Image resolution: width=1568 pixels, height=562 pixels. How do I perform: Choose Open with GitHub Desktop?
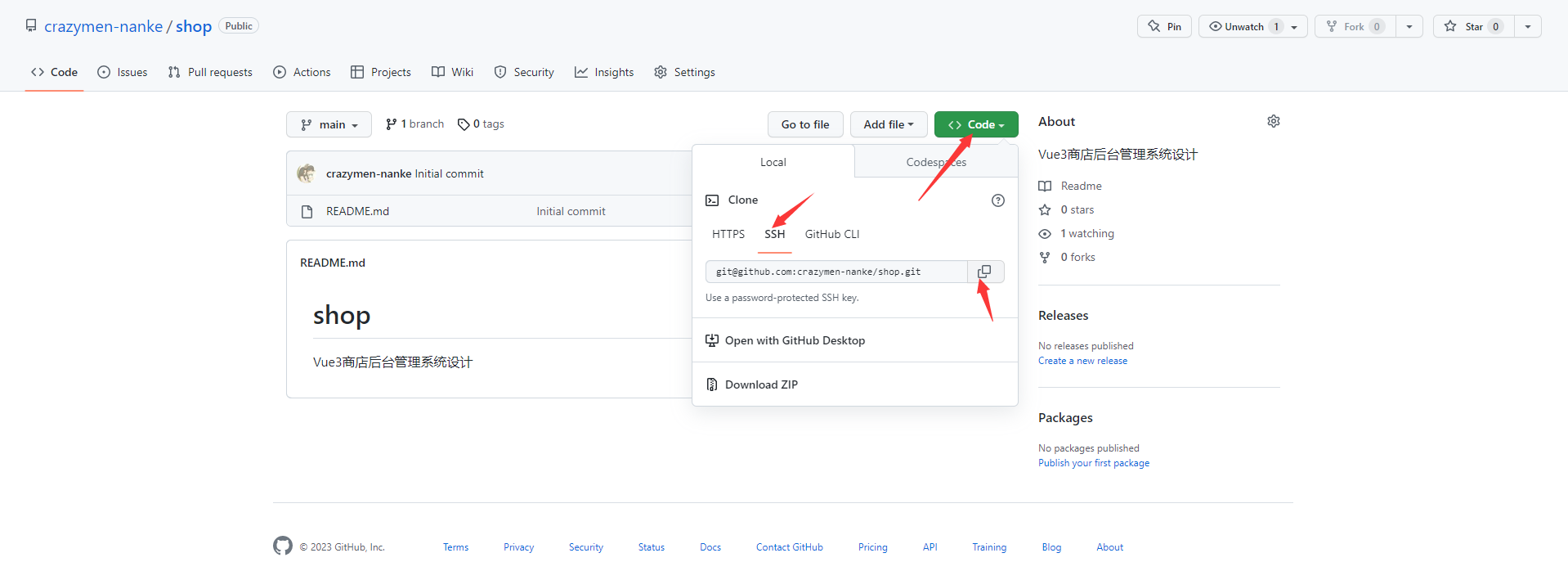pos(855,340)
